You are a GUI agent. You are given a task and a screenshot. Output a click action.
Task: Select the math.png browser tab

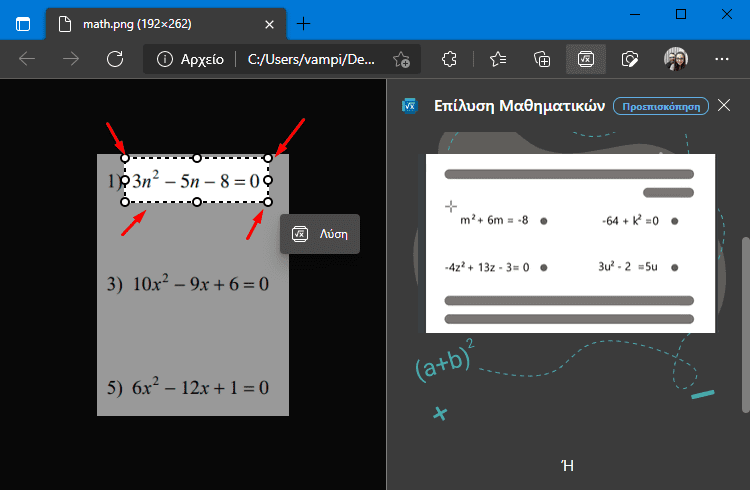166,24
